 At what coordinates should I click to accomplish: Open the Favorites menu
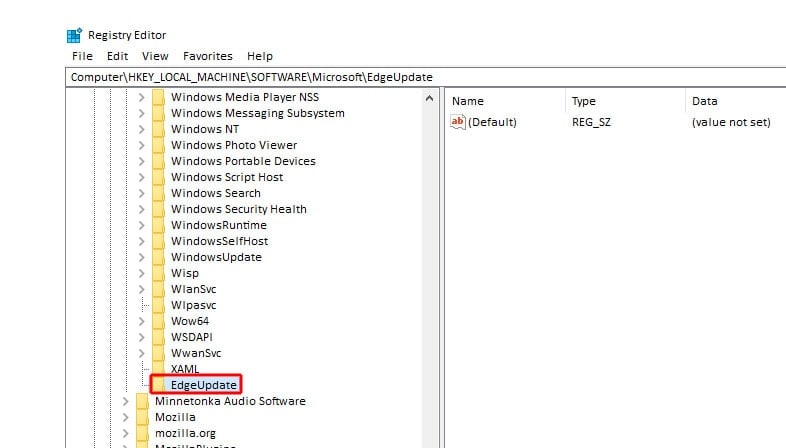pyautogui.click(x=208, y=56)
